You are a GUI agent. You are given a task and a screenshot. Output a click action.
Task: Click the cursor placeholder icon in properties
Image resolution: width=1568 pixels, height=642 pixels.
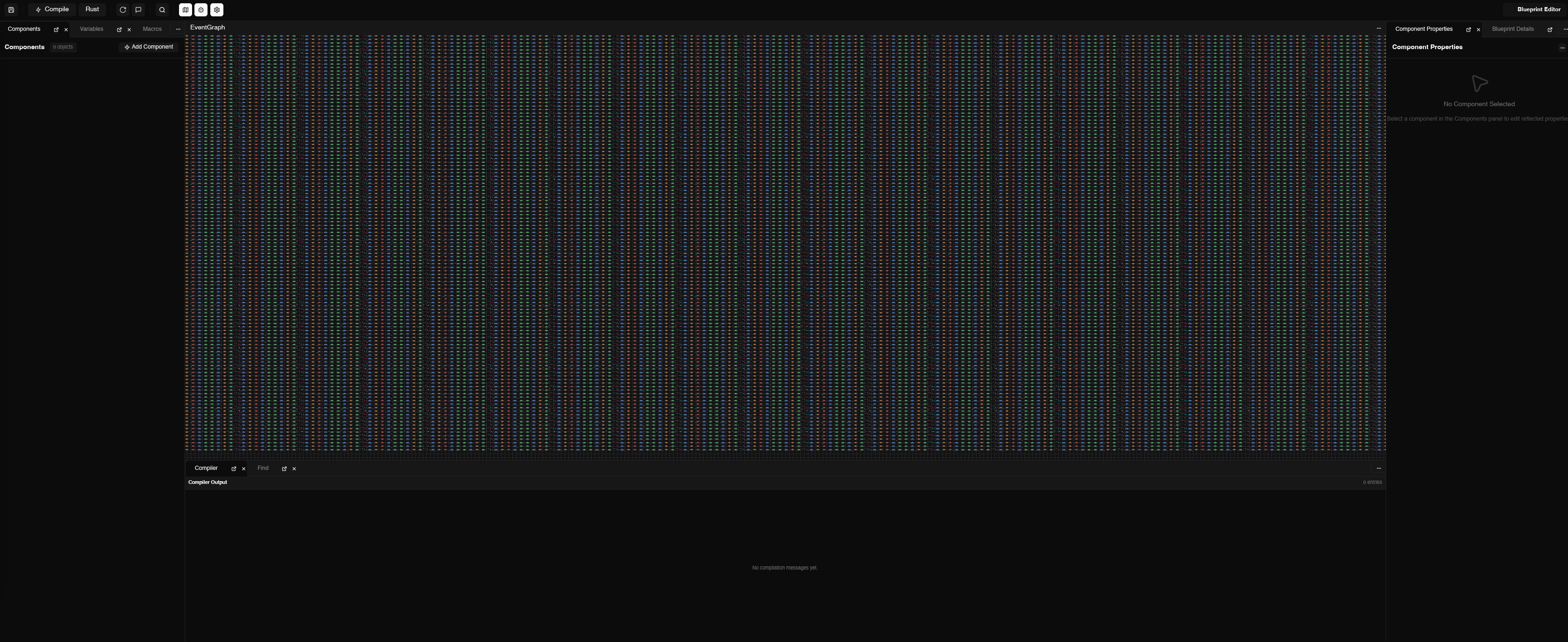tap(1479, 83)
